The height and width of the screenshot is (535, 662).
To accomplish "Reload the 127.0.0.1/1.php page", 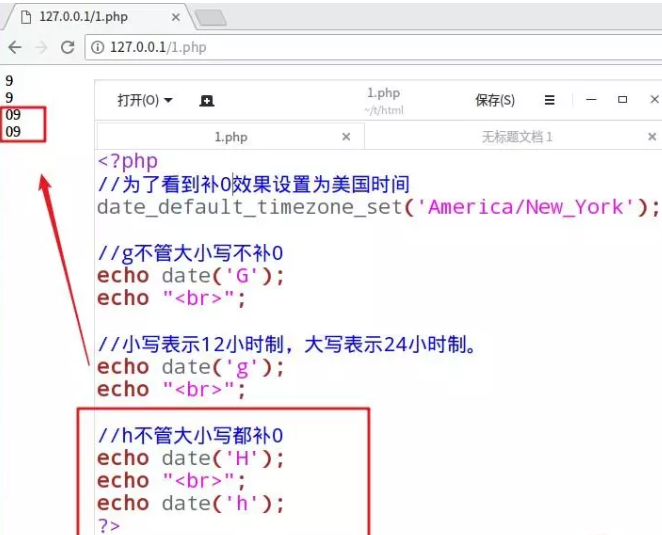I will pyautogui.click(x=68, y=47).
